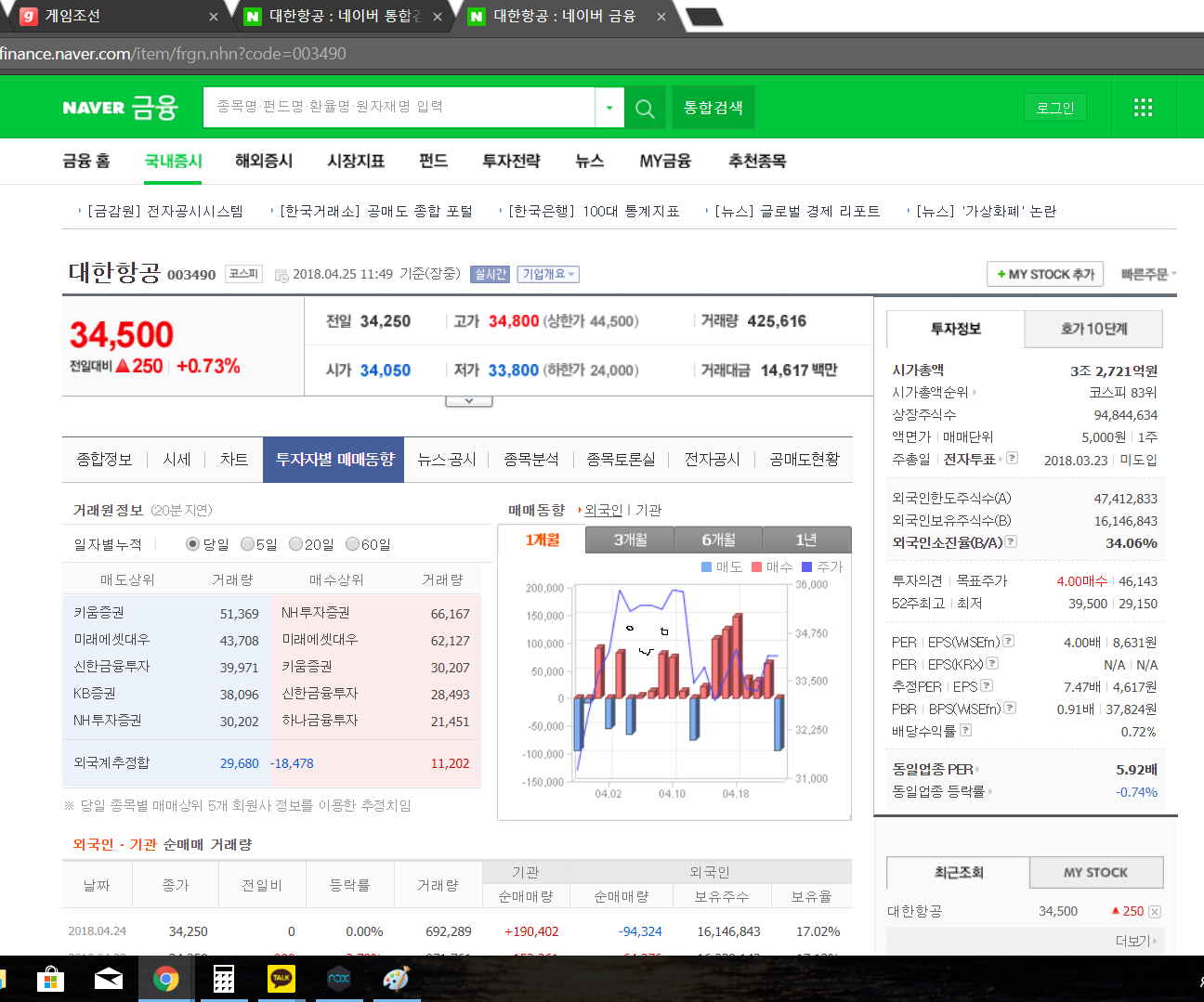The height and width of the screenshot is (1002, 1204).
Task: Expand the 기업개요 dropdown
Action: [548, 274]
